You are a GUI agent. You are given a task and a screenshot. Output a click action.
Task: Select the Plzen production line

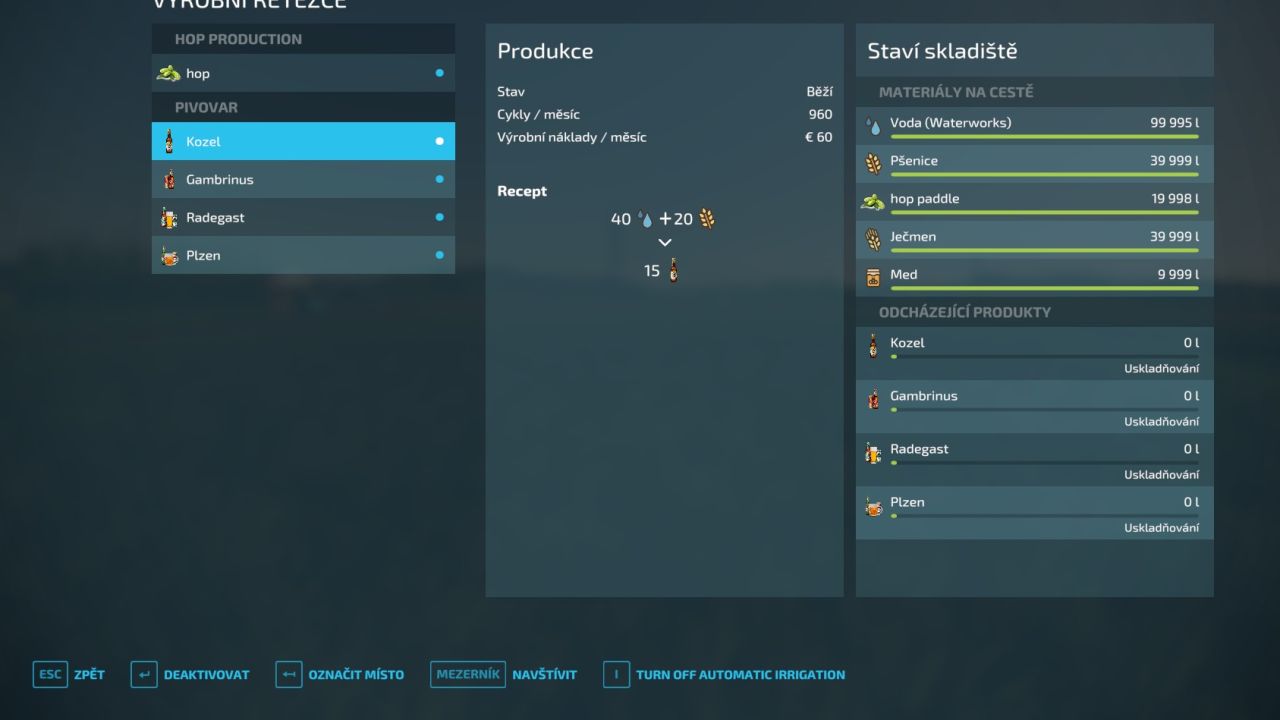point(303,256)
